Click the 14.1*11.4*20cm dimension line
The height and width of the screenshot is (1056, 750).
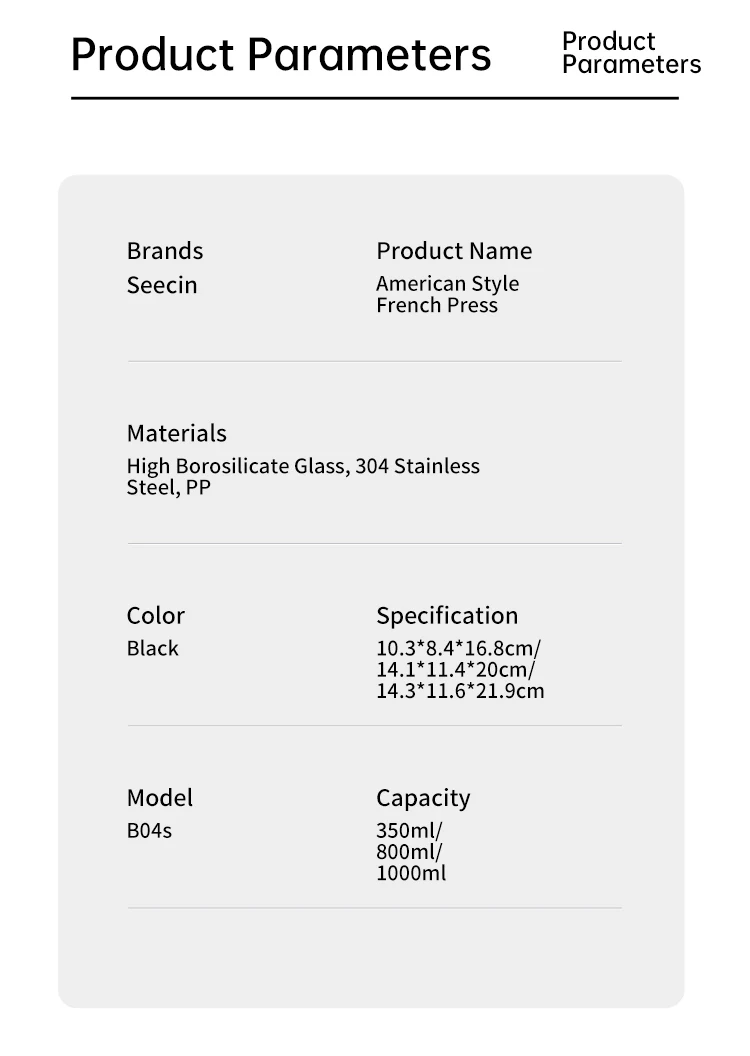455,669
